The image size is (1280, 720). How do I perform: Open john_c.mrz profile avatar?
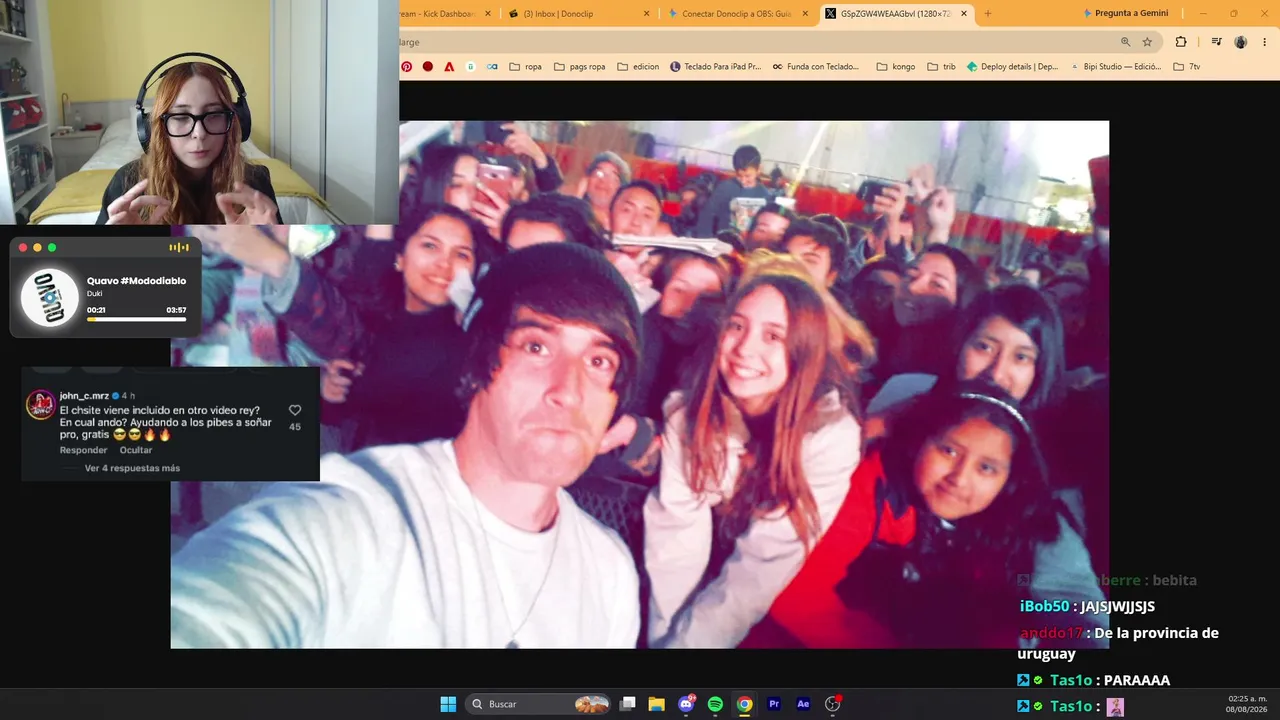[x=40, y=405]
